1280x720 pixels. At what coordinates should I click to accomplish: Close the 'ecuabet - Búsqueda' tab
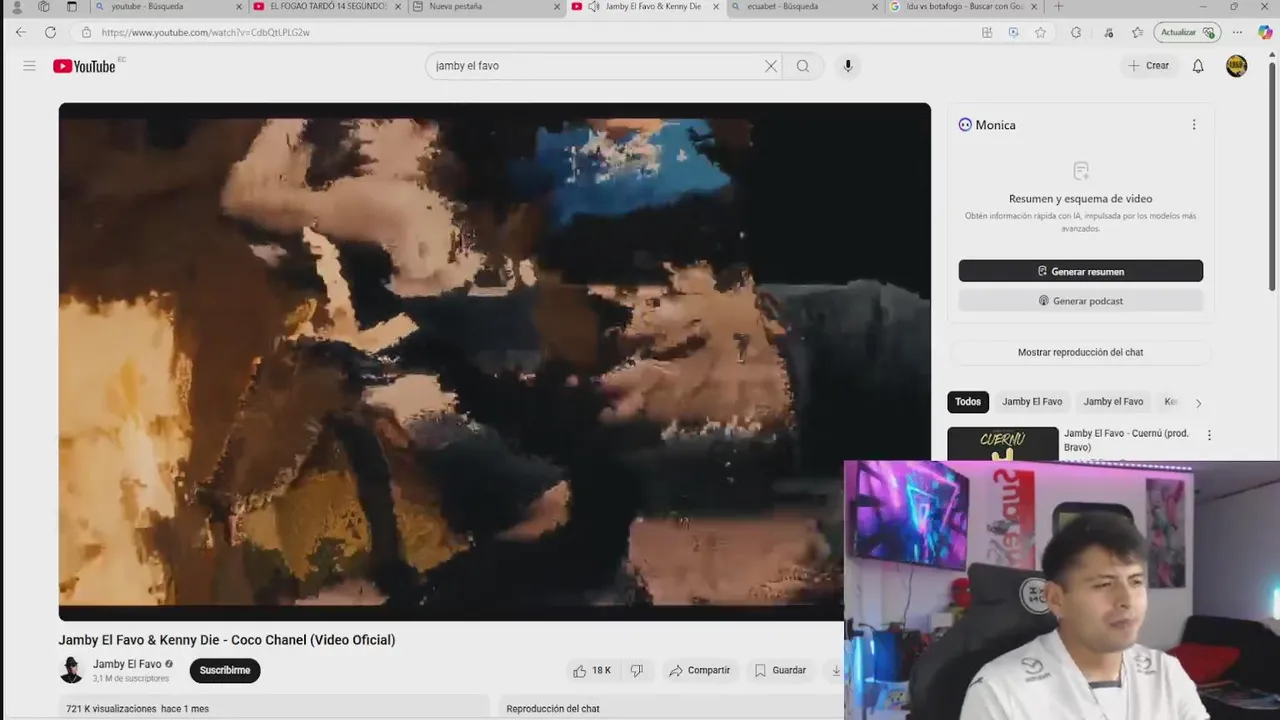875,7
